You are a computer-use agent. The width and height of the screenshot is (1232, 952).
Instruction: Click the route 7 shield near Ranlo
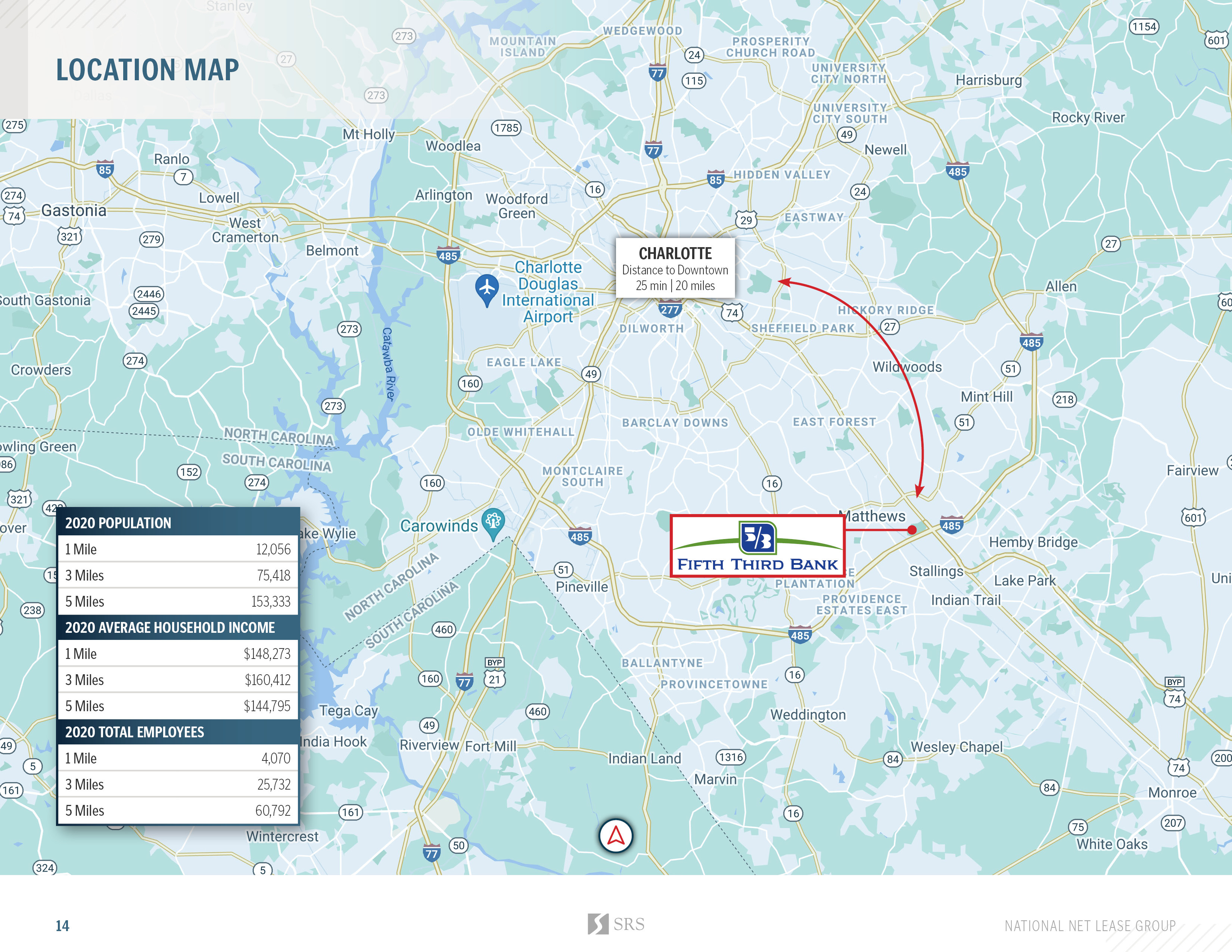(183, 177)
